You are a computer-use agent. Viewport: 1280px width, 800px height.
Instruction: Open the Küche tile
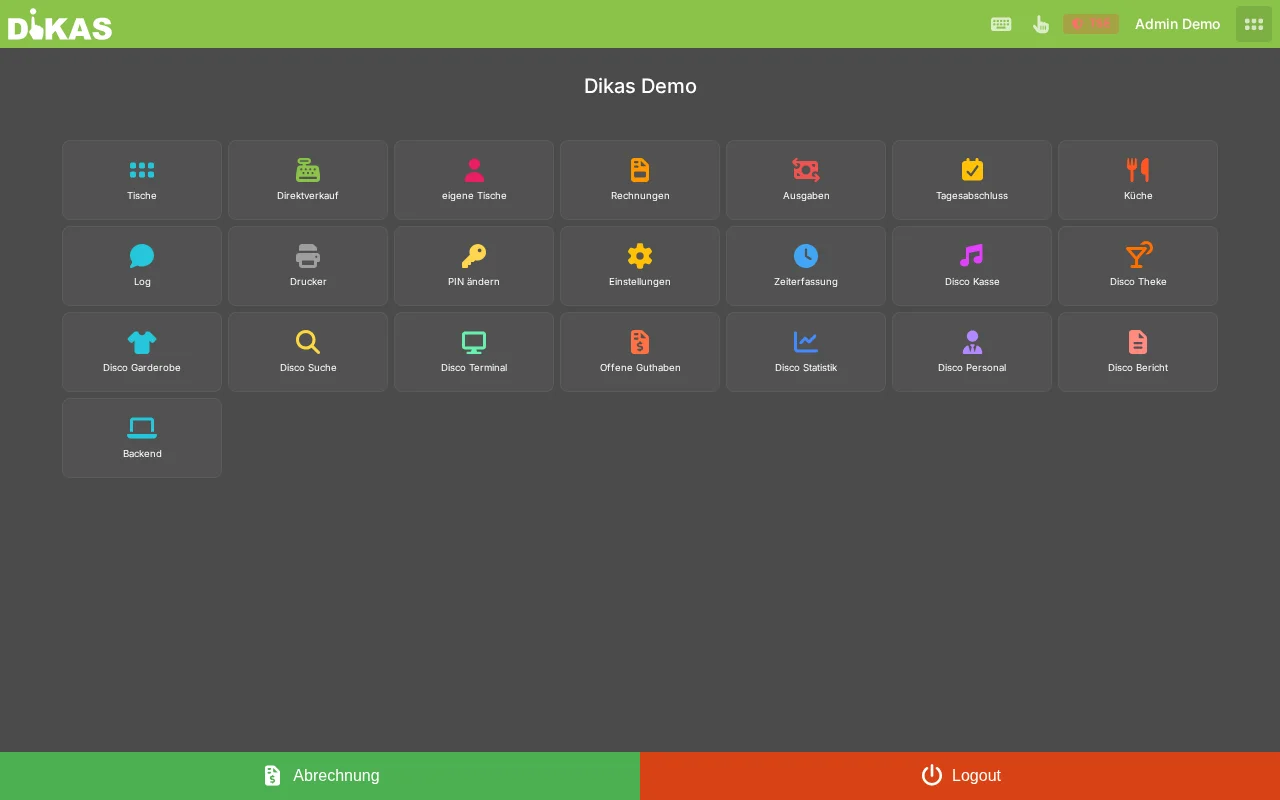pyautogui.click(x=1138, y=180)
